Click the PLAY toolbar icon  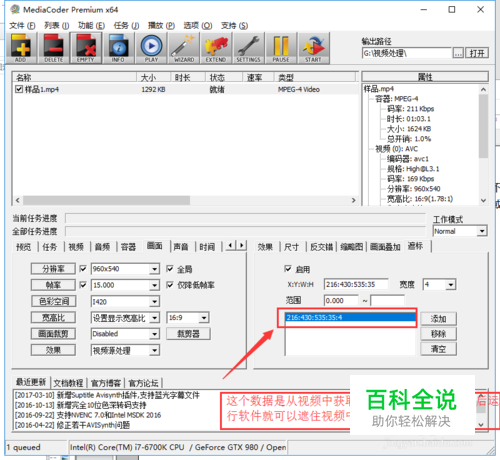[151, 48]
